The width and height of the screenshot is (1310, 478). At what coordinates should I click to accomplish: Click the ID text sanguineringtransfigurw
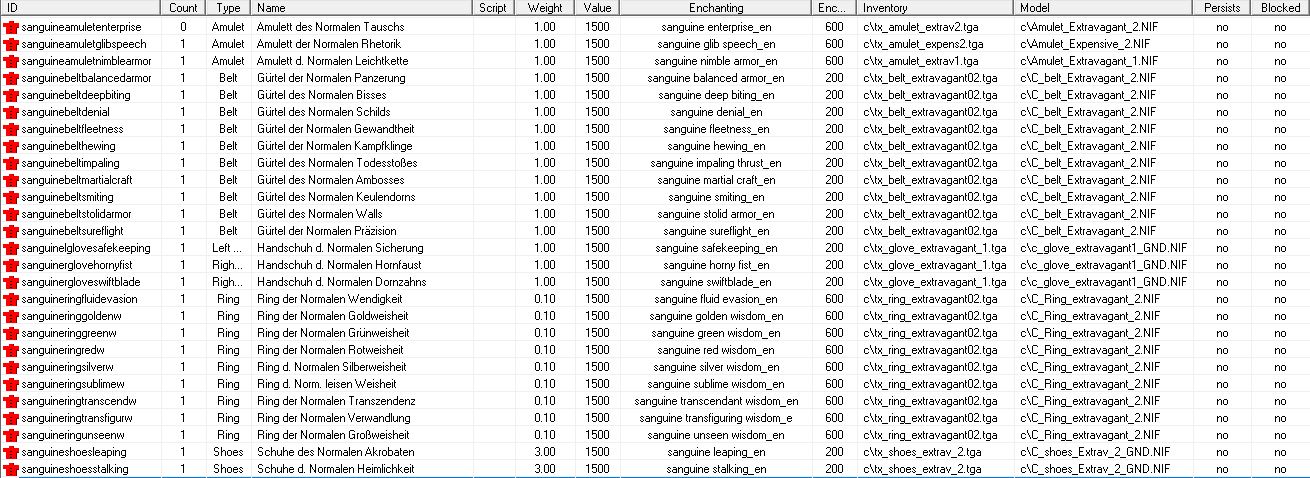point(76,418)
